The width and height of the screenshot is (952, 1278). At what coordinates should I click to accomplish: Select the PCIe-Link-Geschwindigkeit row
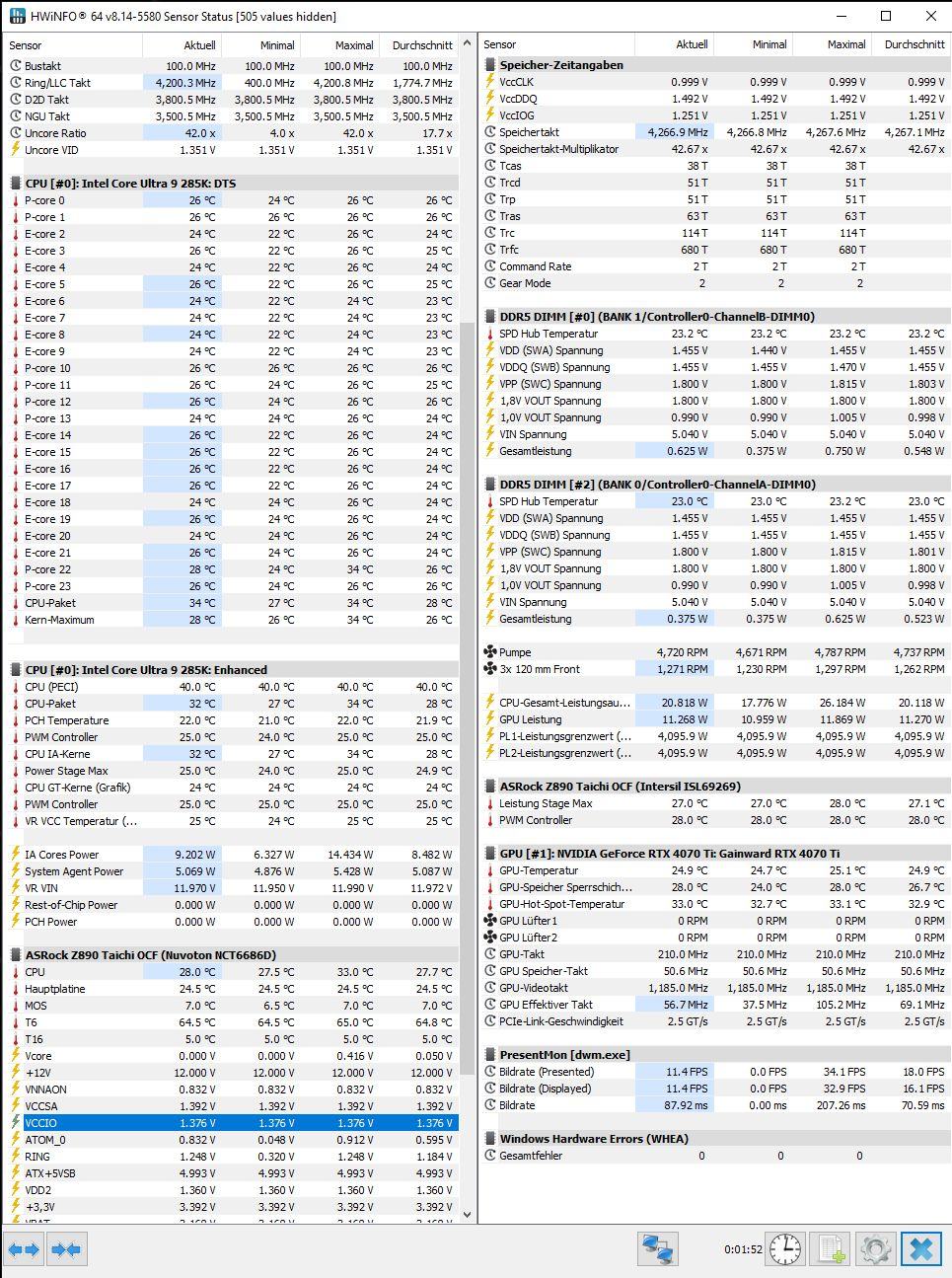[714, 1021]
